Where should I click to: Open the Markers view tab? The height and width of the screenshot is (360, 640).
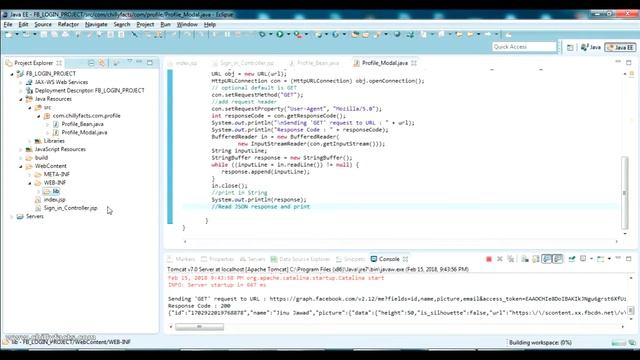click(x=181, y=259)
